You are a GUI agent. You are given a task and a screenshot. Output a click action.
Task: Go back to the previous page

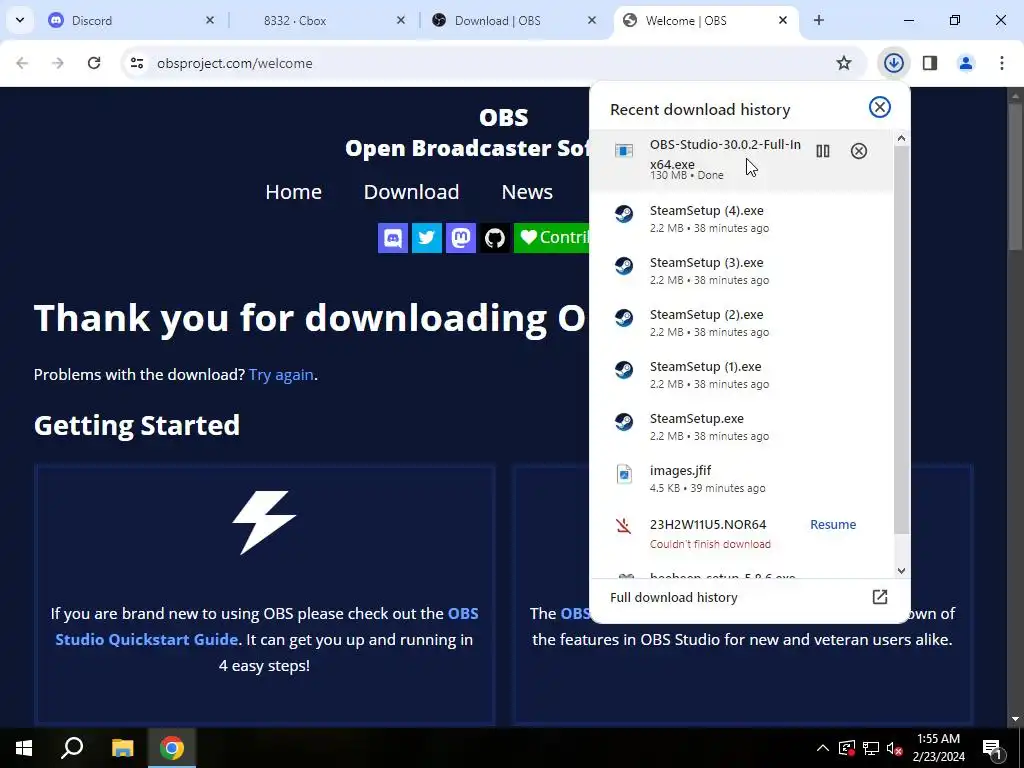(x=22, y=63)
